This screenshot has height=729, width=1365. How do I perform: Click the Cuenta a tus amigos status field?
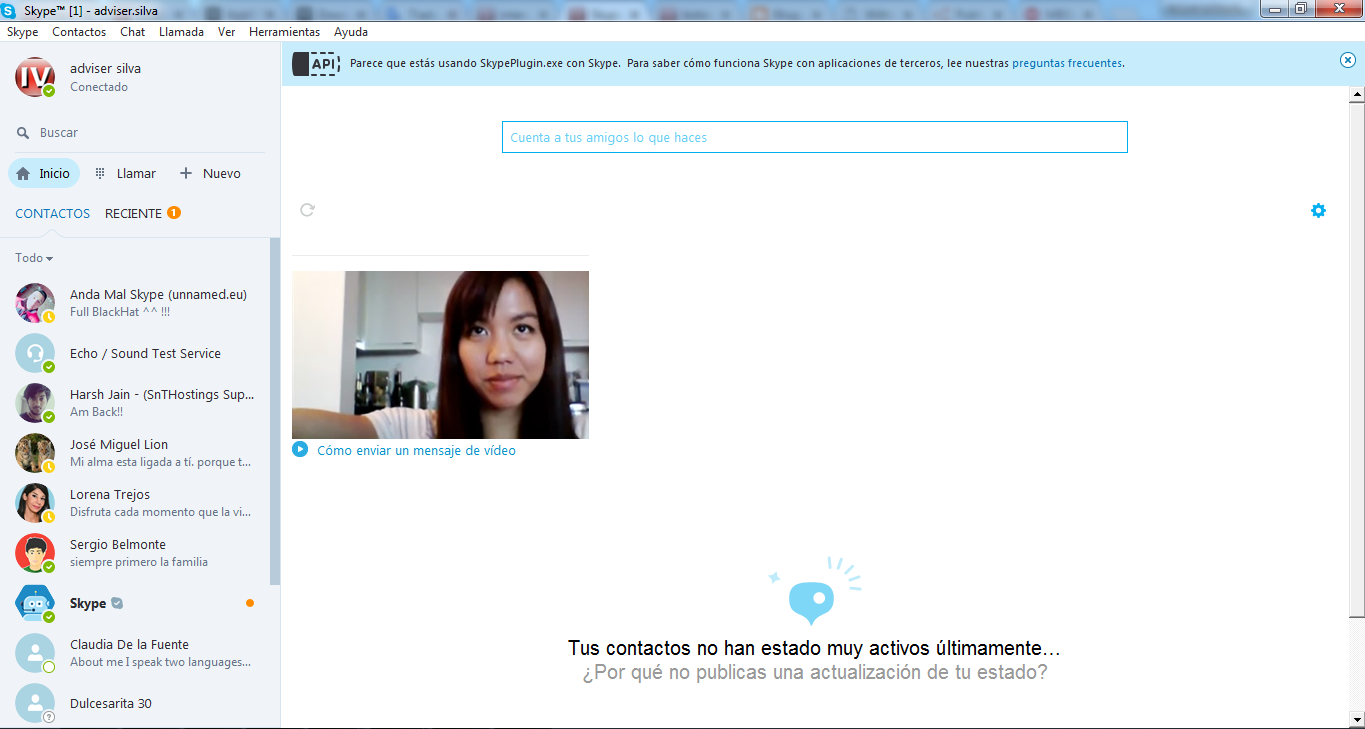pyautogui.click(x=814, y=137)
